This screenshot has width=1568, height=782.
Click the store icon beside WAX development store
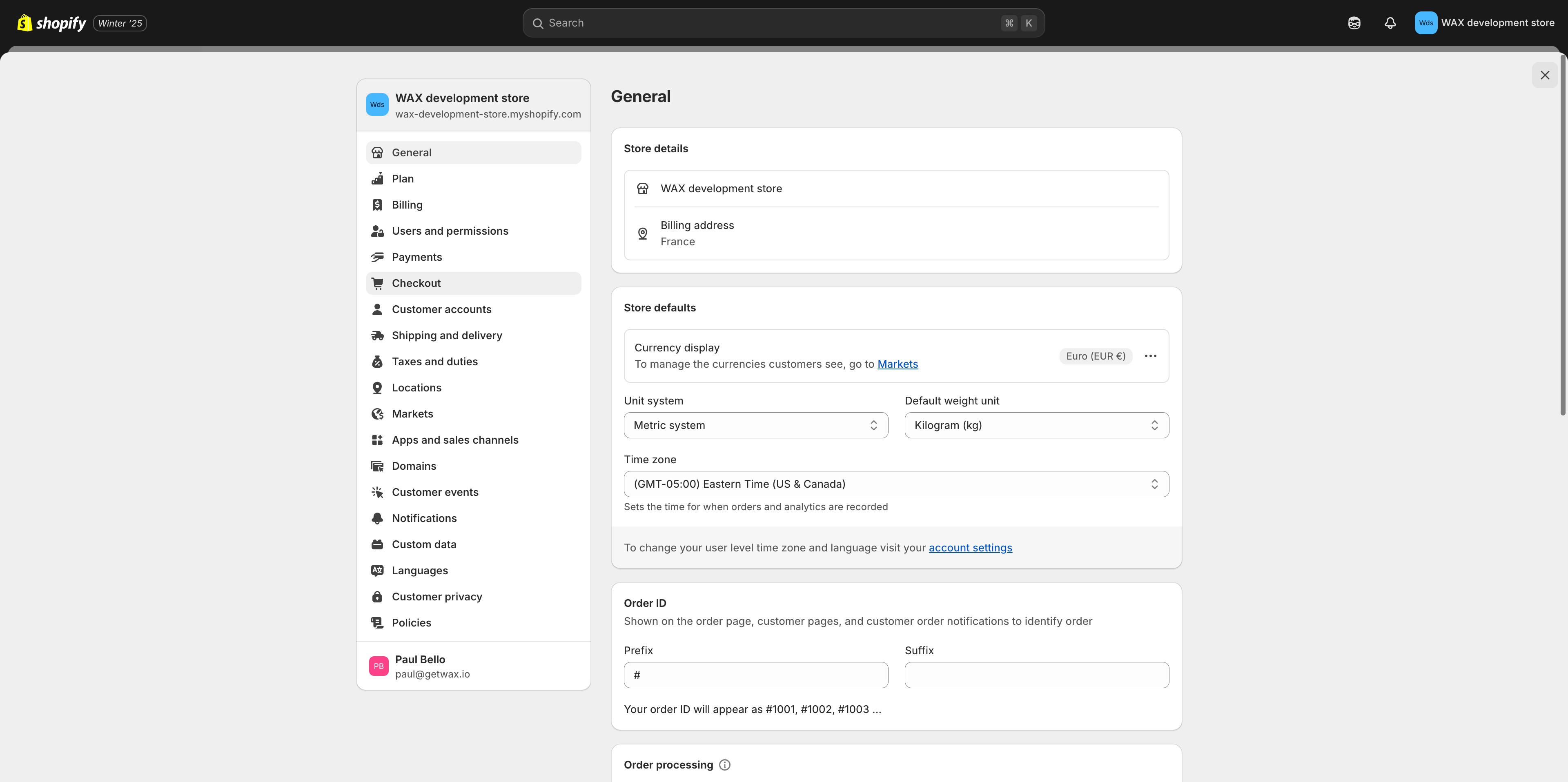642,189
